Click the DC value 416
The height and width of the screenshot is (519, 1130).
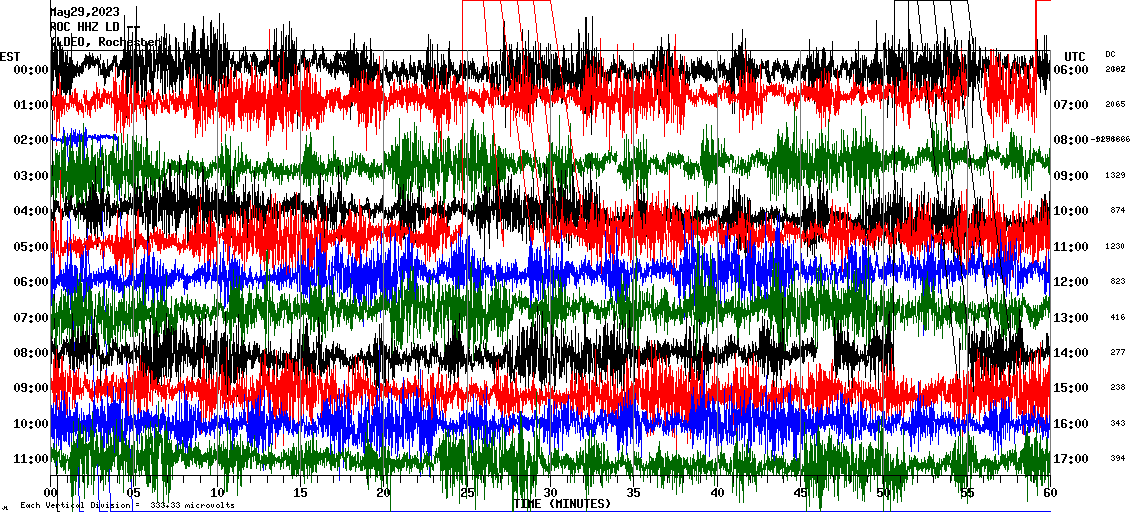[x=1117, y=317]
